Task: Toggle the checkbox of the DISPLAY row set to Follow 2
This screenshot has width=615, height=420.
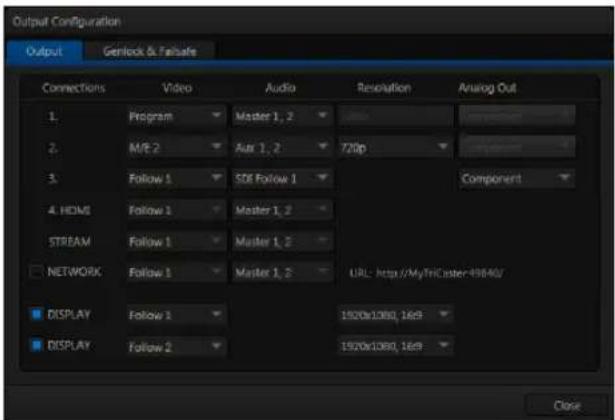Action: [x=36, y=345]
